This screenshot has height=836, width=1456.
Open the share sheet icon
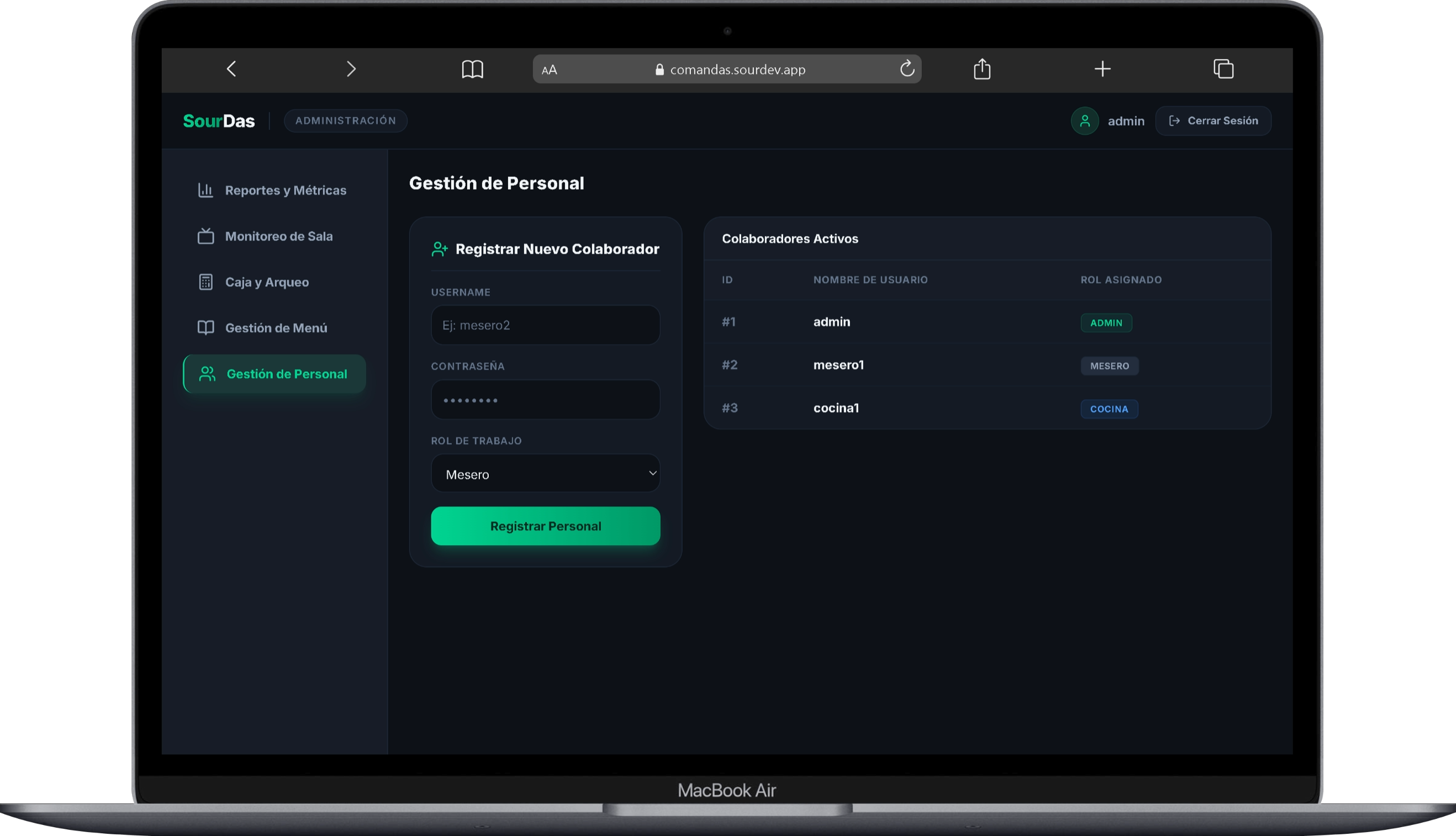982,69
